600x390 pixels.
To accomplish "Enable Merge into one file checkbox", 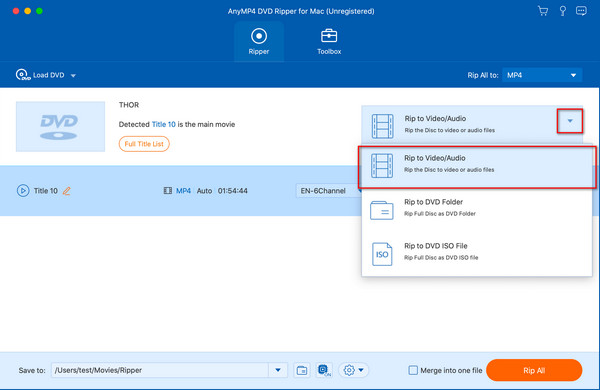I will 413,370.
